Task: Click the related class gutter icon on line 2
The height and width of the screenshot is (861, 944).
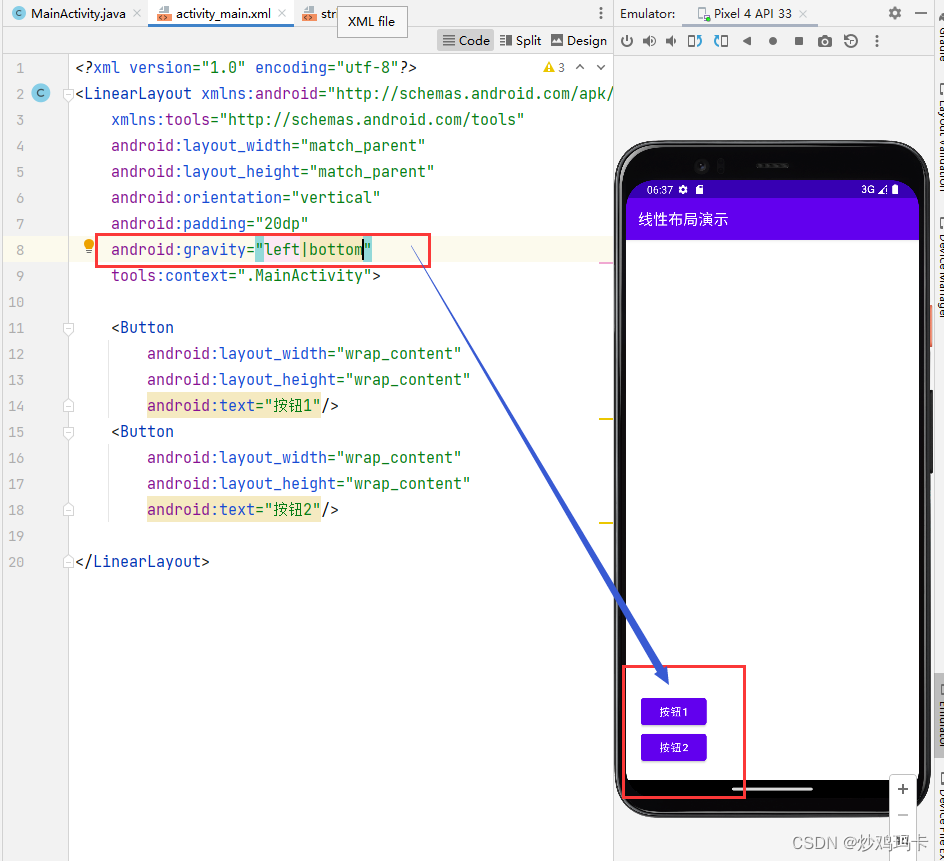Action: [x=40, y=93]
